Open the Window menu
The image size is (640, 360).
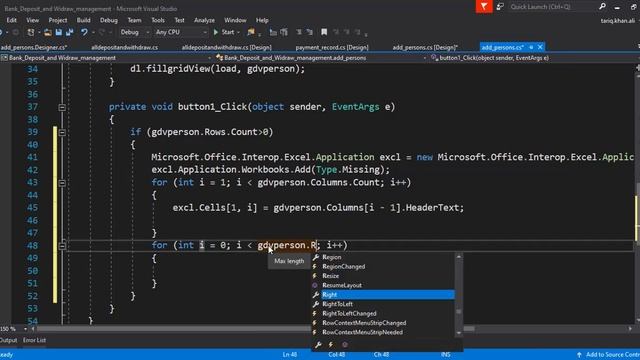pos(235,20)
